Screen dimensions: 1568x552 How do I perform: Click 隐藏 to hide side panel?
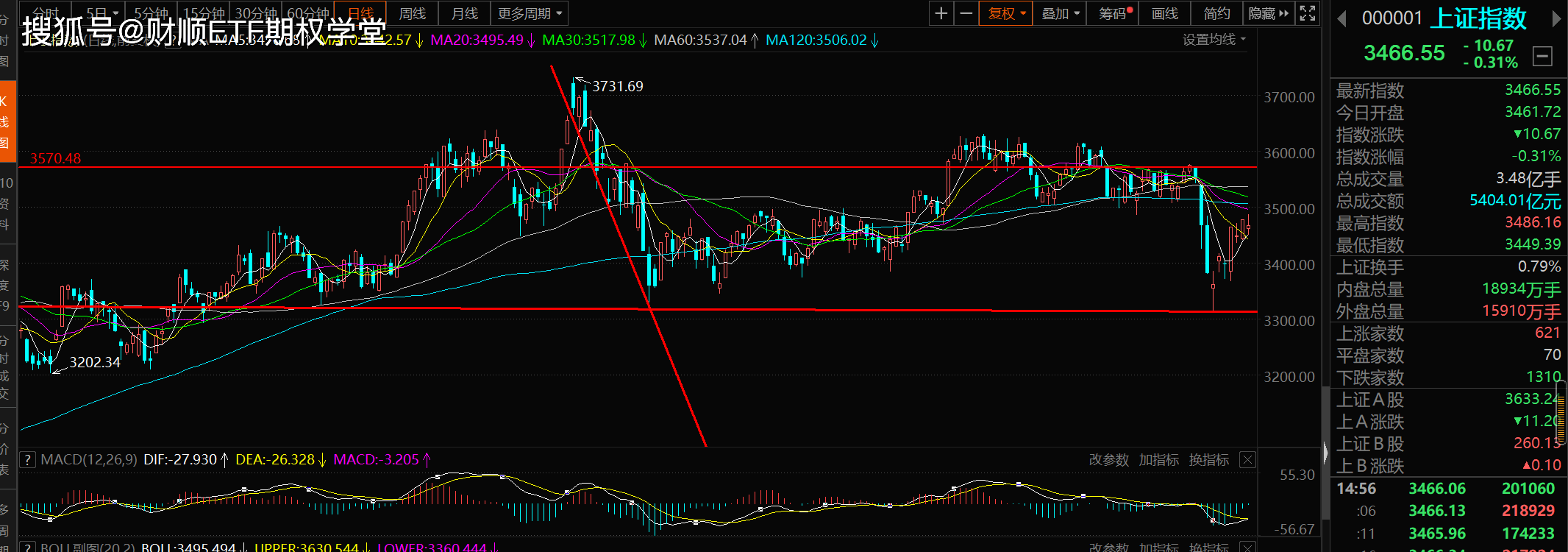pos(1269,13)
